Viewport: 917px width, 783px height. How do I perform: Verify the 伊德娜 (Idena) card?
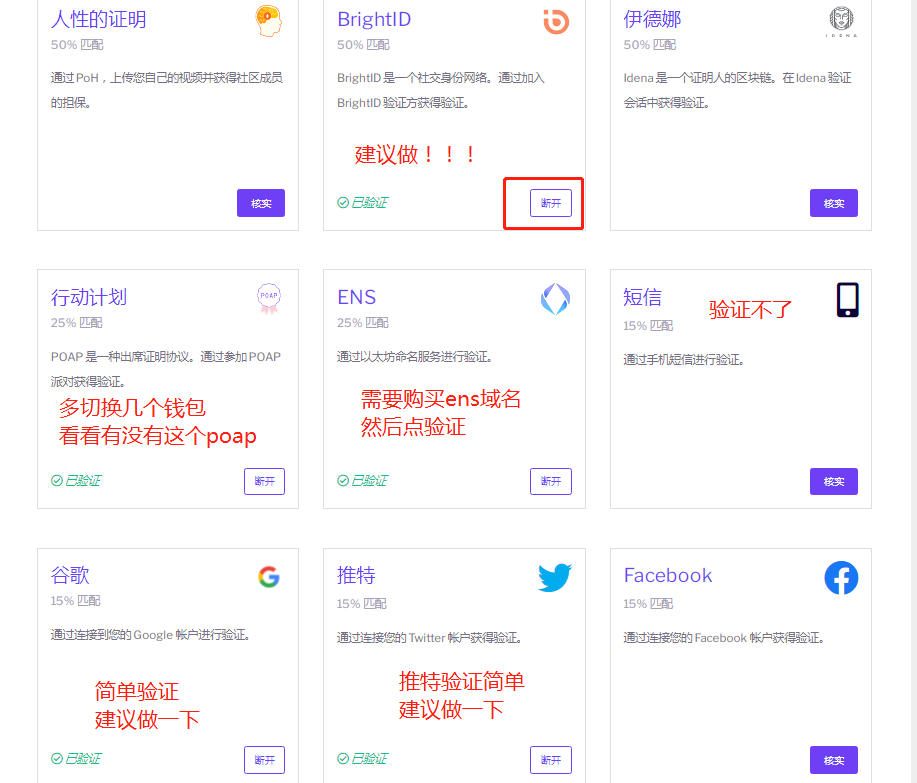[x=833, y=203]
